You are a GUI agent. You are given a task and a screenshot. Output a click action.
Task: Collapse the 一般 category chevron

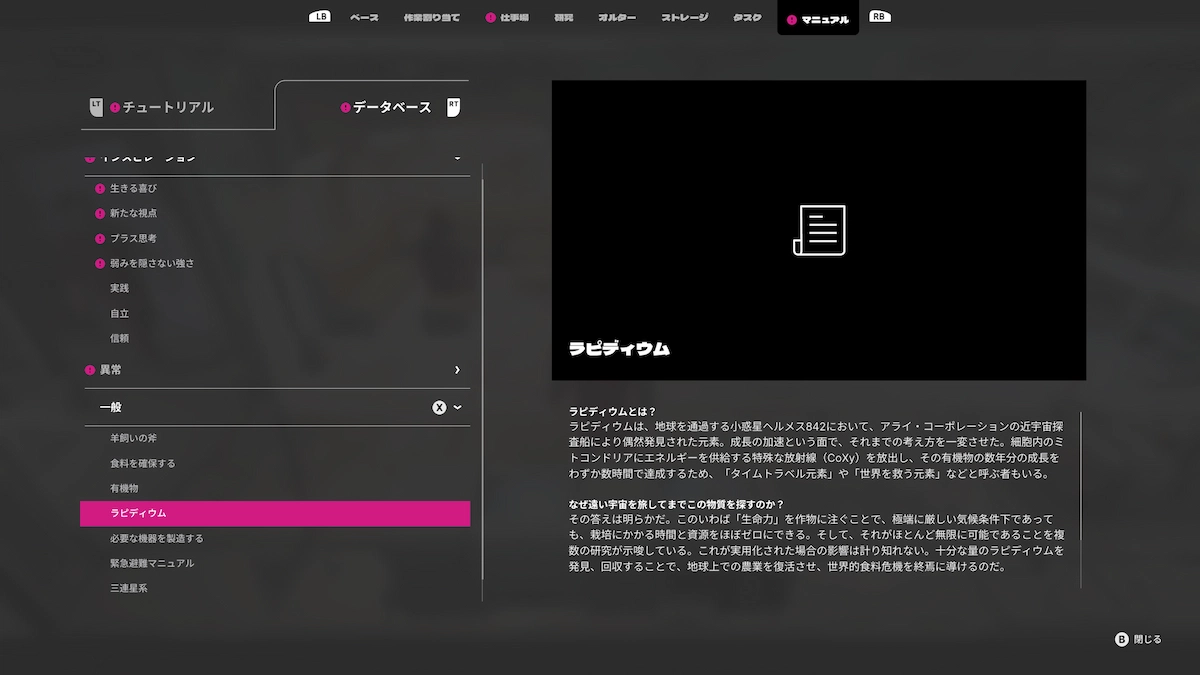458,407
